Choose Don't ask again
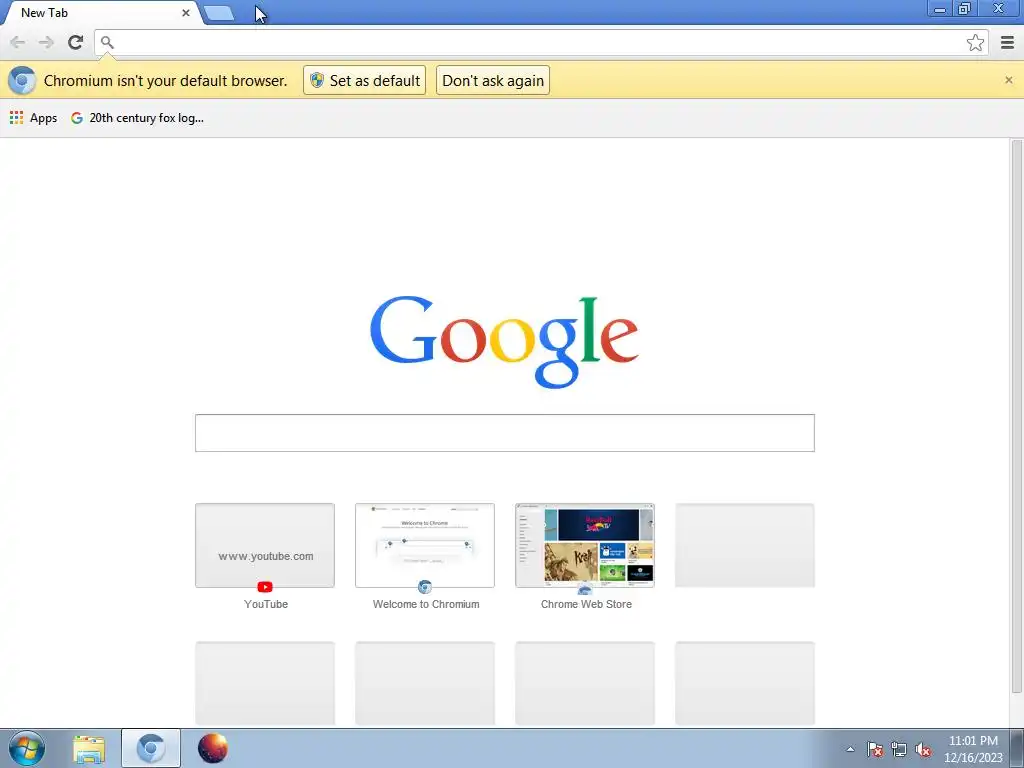This screenshot has width=1024, height=768. coord(493,80)
